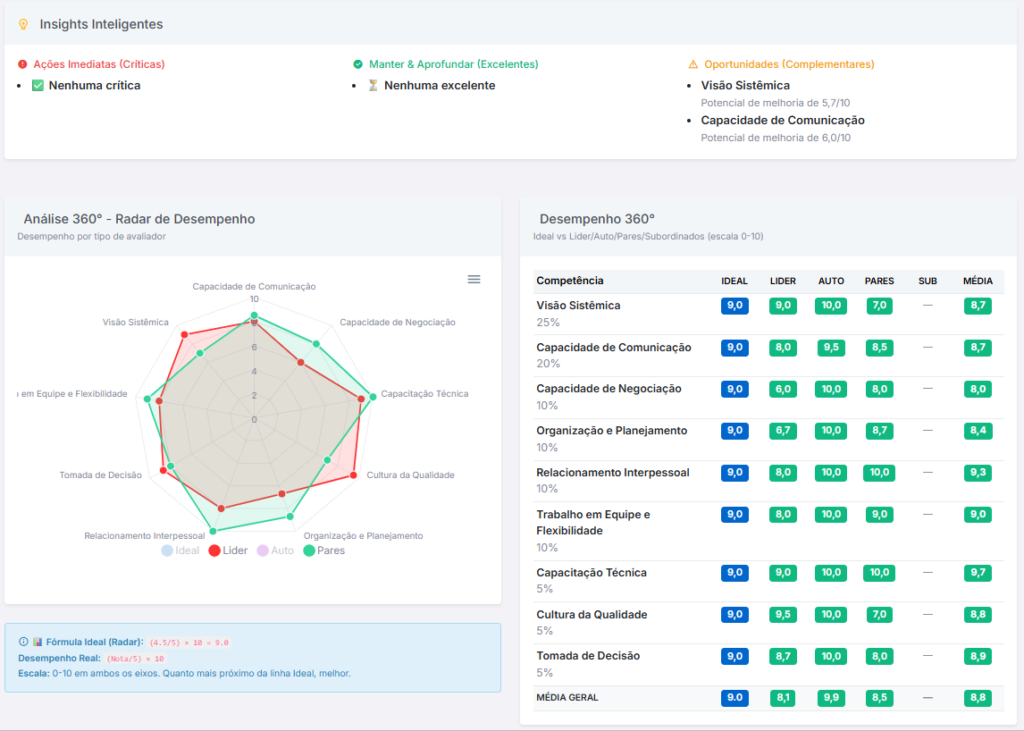The width and height of the screenshot is (1024, 731).
Task: Click the Competência column header
Action: pos(570,281)
